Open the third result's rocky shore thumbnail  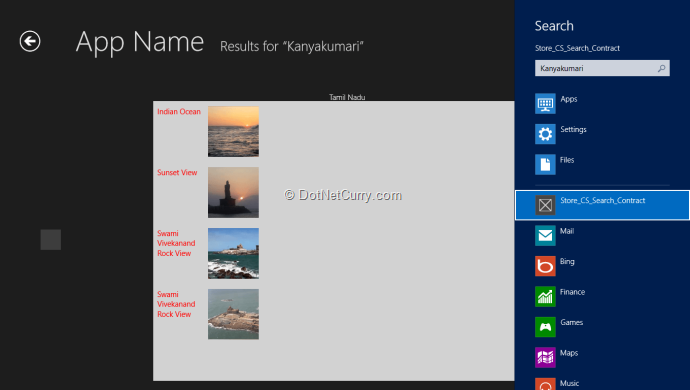tap(233, 253)
